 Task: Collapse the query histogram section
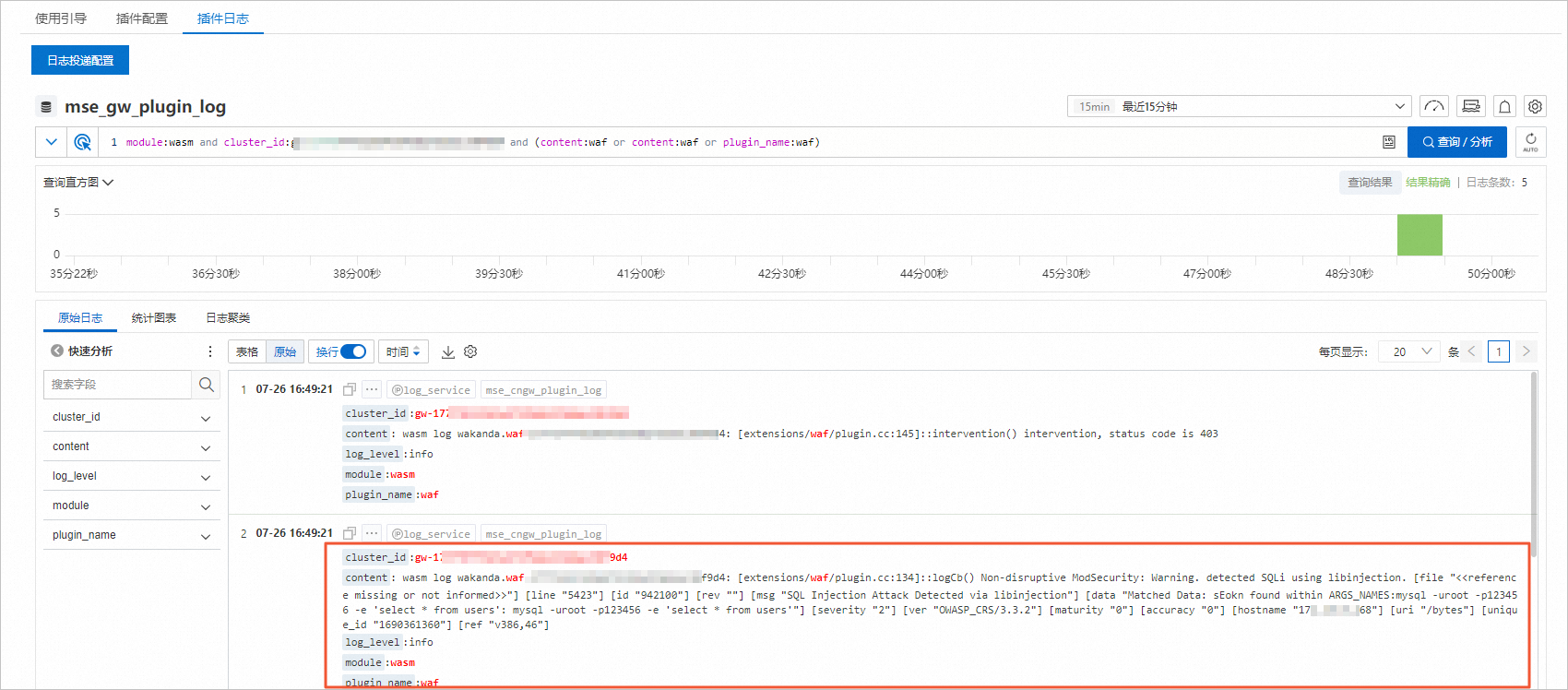click(x=78, y=183)
